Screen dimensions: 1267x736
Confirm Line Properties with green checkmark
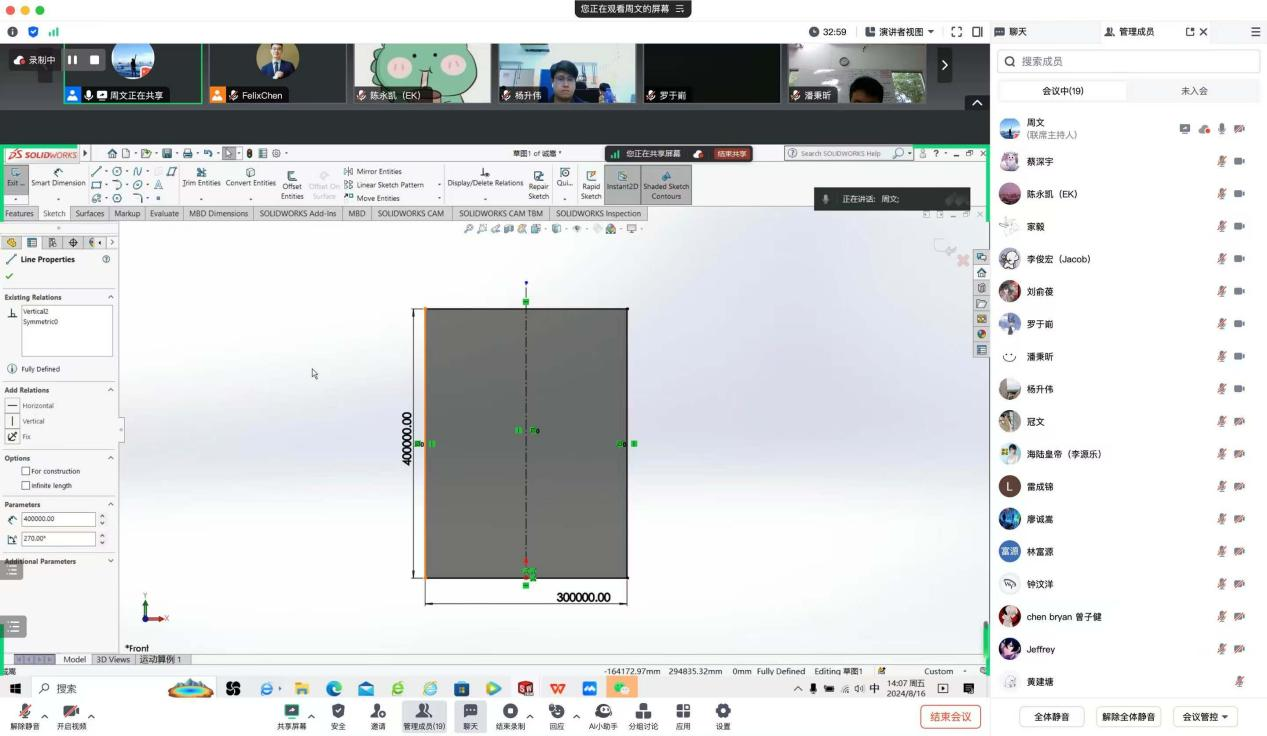(10, 276)
